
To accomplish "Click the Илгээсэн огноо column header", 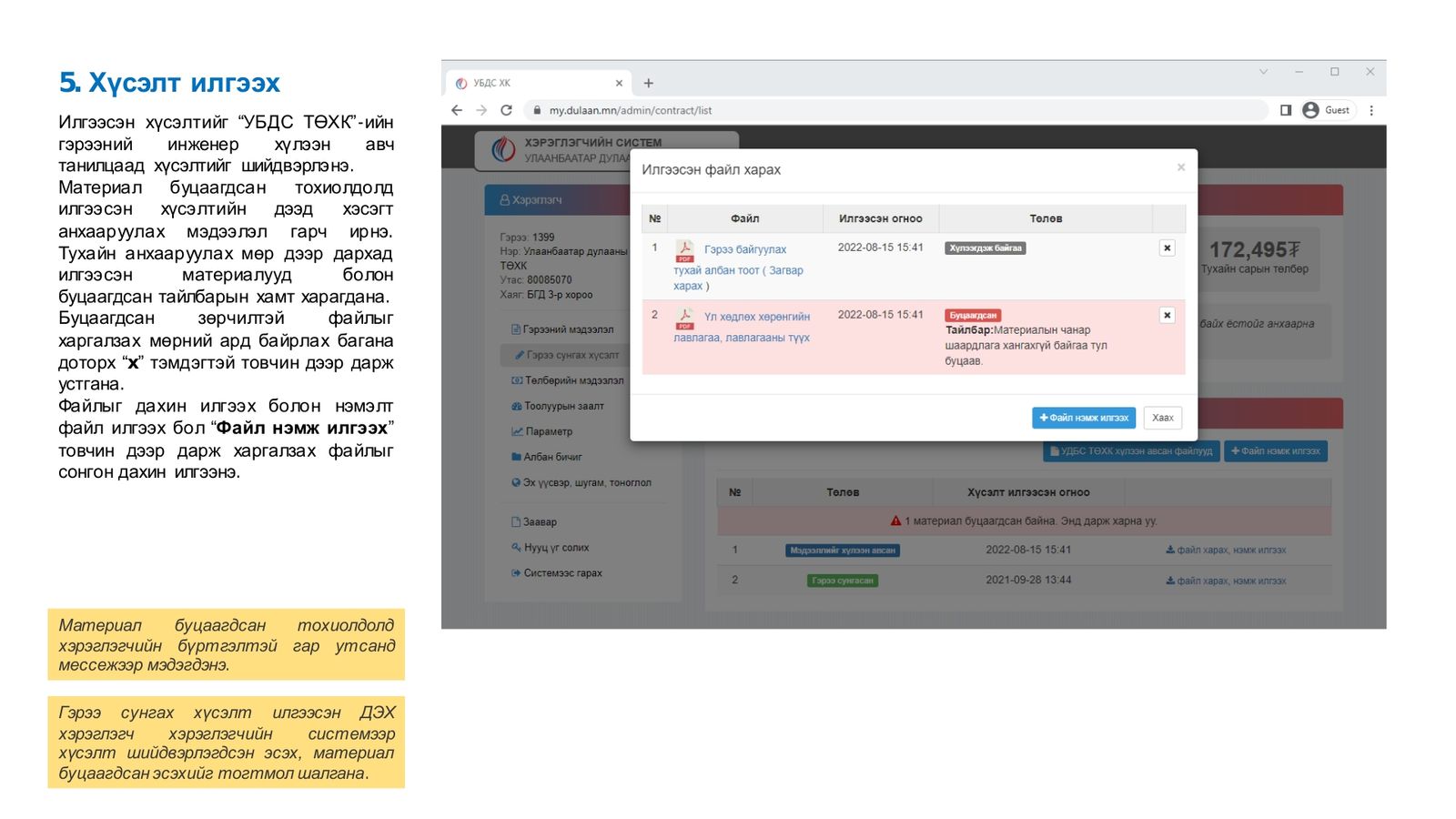I will (881, 218).
